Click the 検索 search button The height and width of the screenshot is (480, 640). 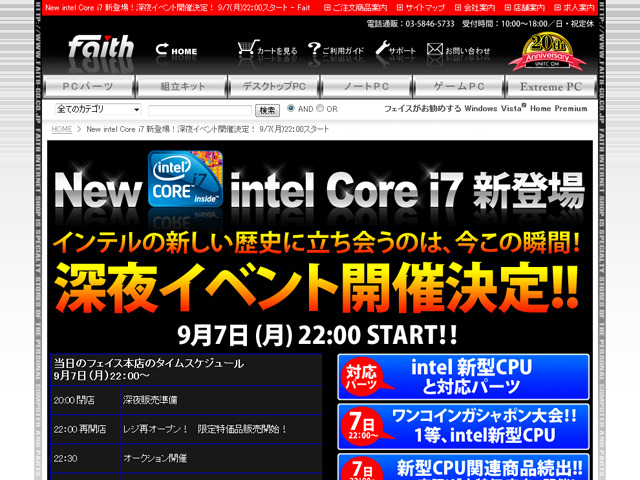click(267, 110)
